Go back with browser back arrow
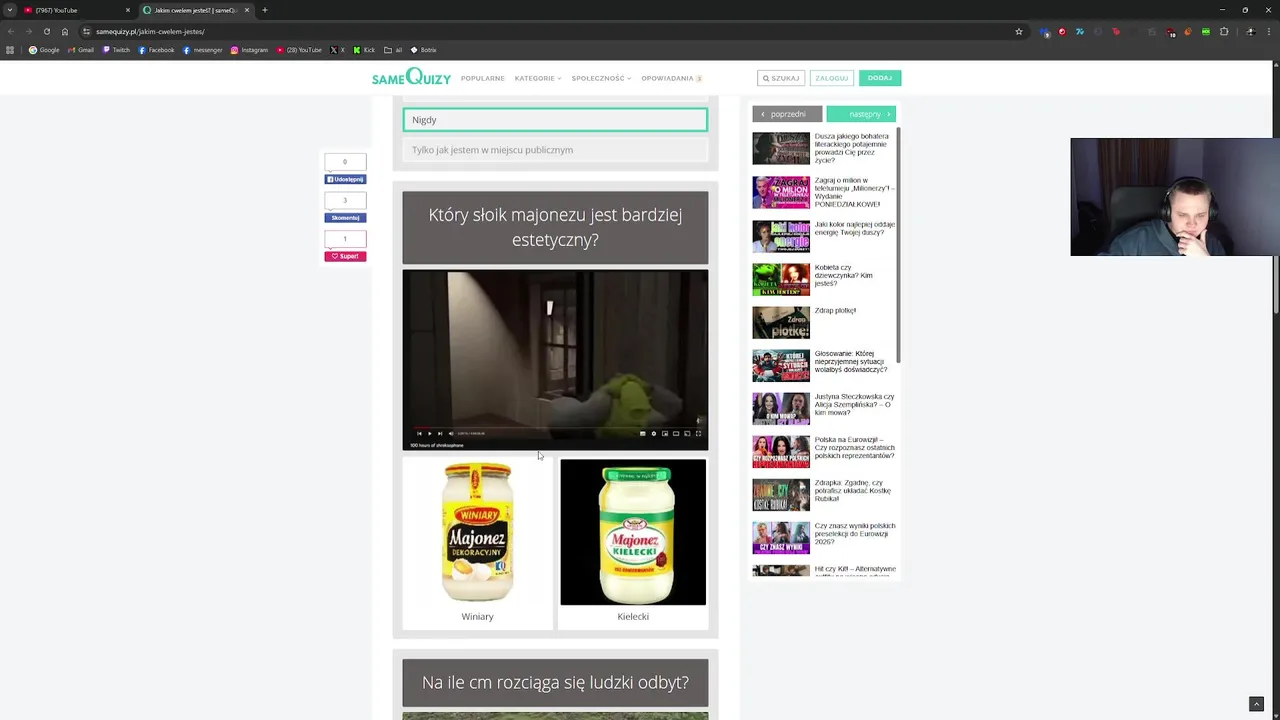 click(x=10, y=31)
